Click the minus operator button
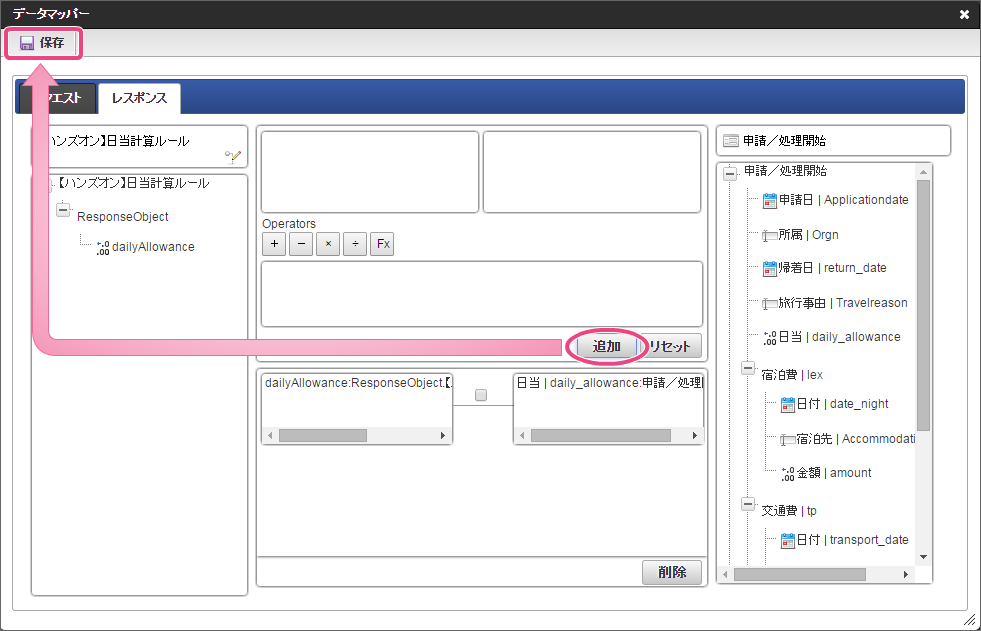Viewport: 981px width, 631px height. (301, 244)
